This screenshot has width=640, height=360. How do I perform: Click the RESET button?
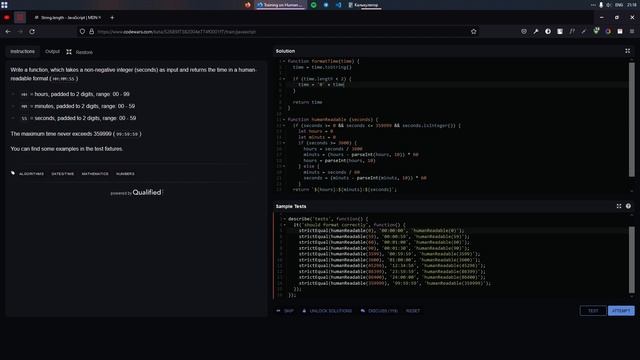click(x=413, y=311)
